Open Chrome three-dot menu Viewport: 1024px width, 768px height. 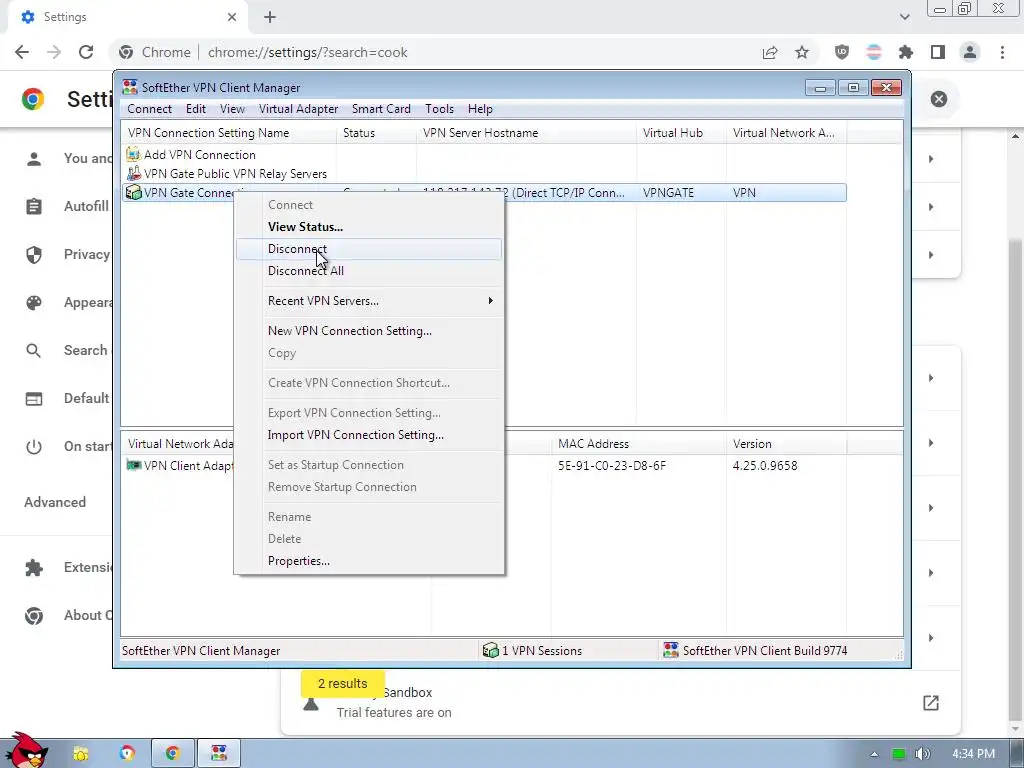[1002, 52]
